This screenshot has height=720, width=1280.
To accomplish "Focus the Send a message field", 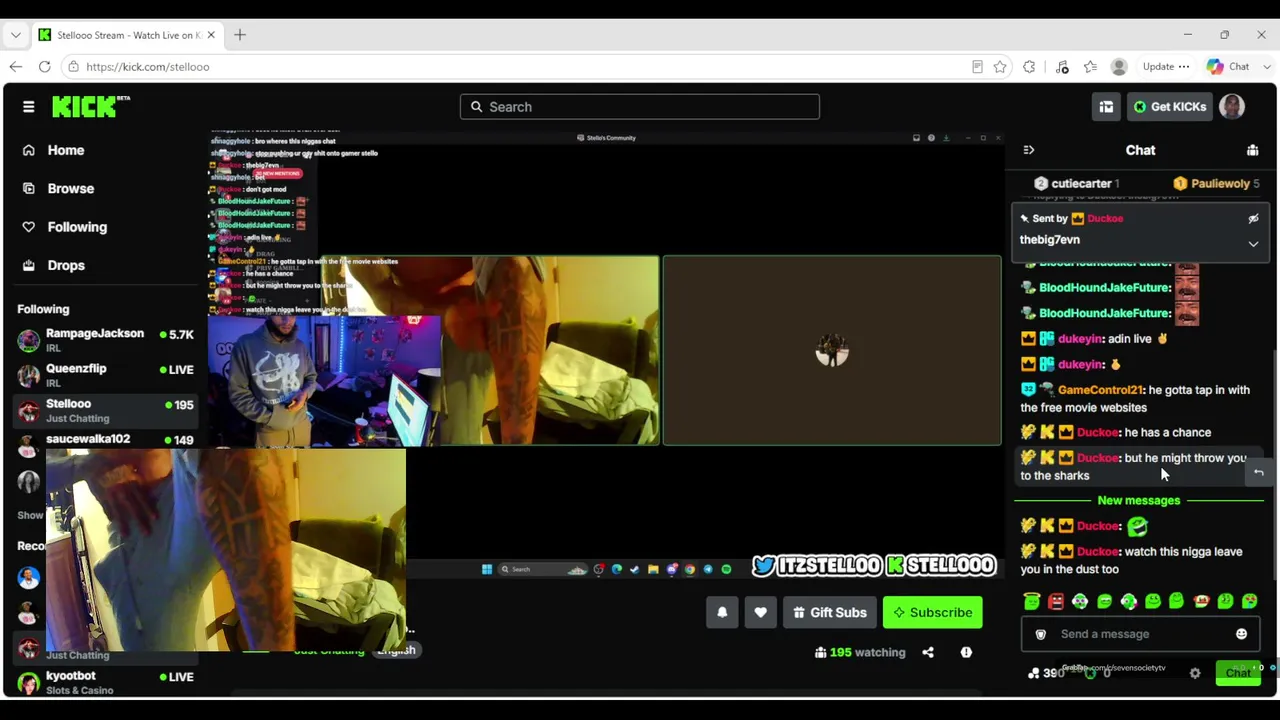I will point(1140,634).
